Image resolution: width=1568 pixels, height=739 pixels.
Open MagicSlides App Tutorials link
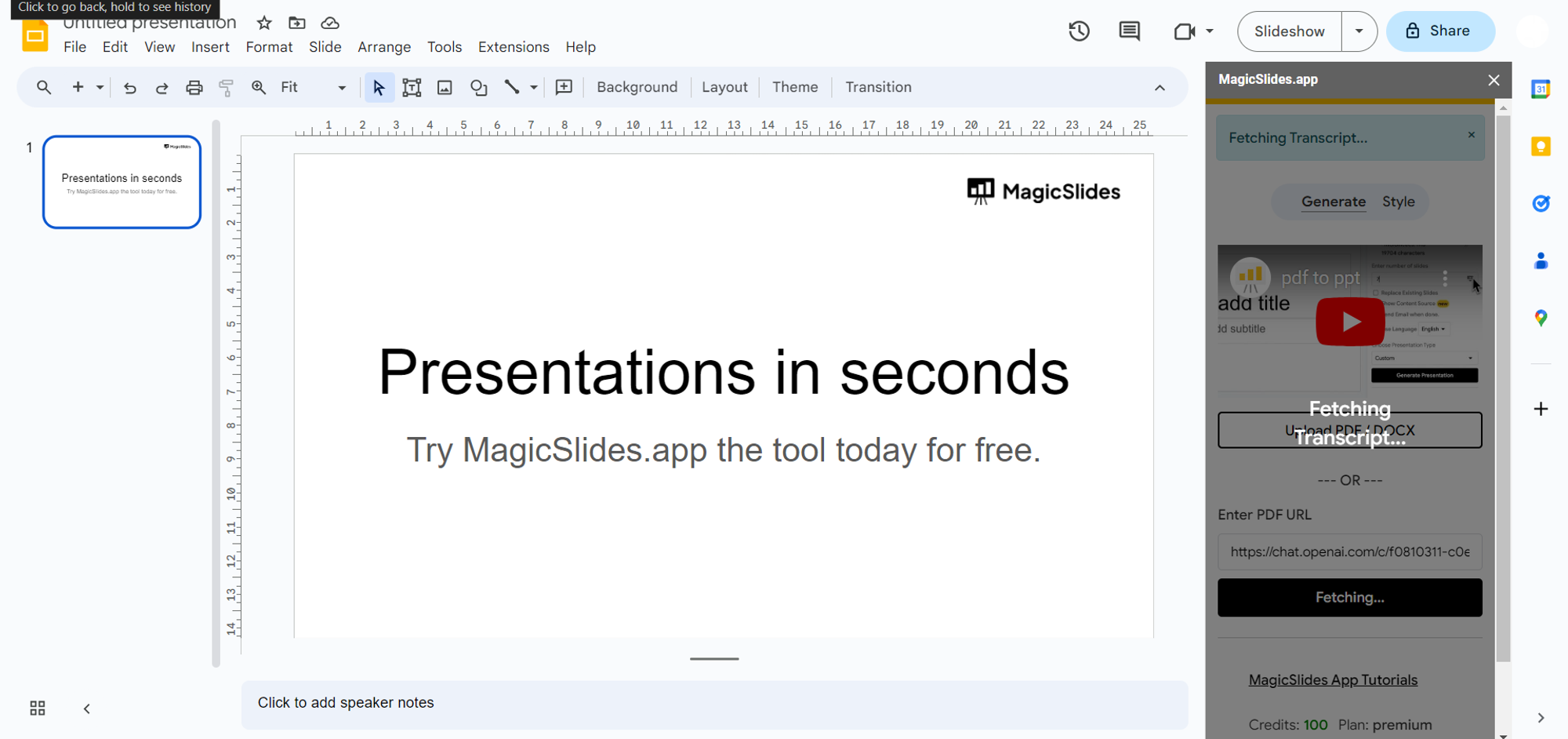click(1333, 680)
